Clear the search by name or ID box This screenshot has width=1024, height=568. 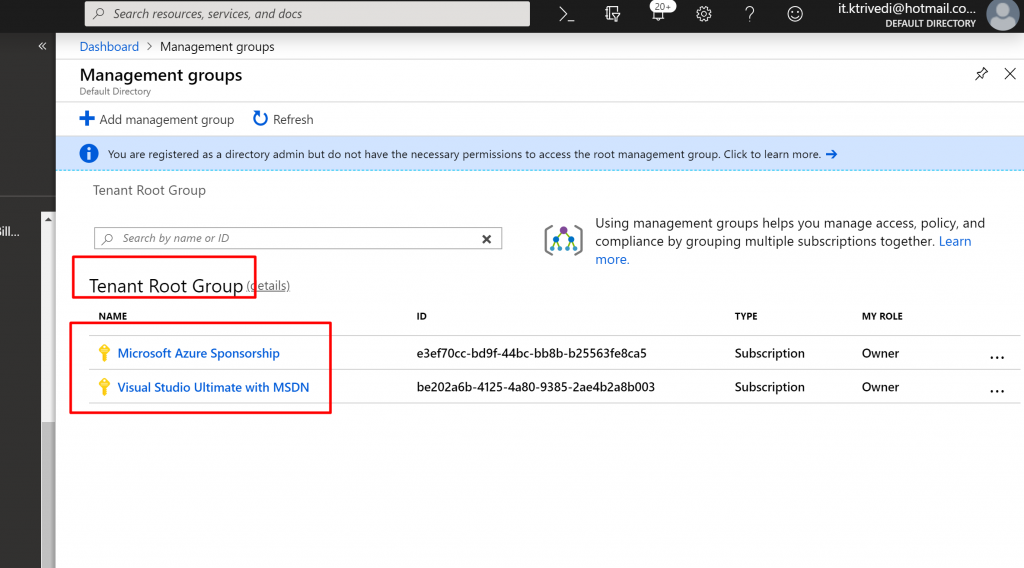pos(486,239)
